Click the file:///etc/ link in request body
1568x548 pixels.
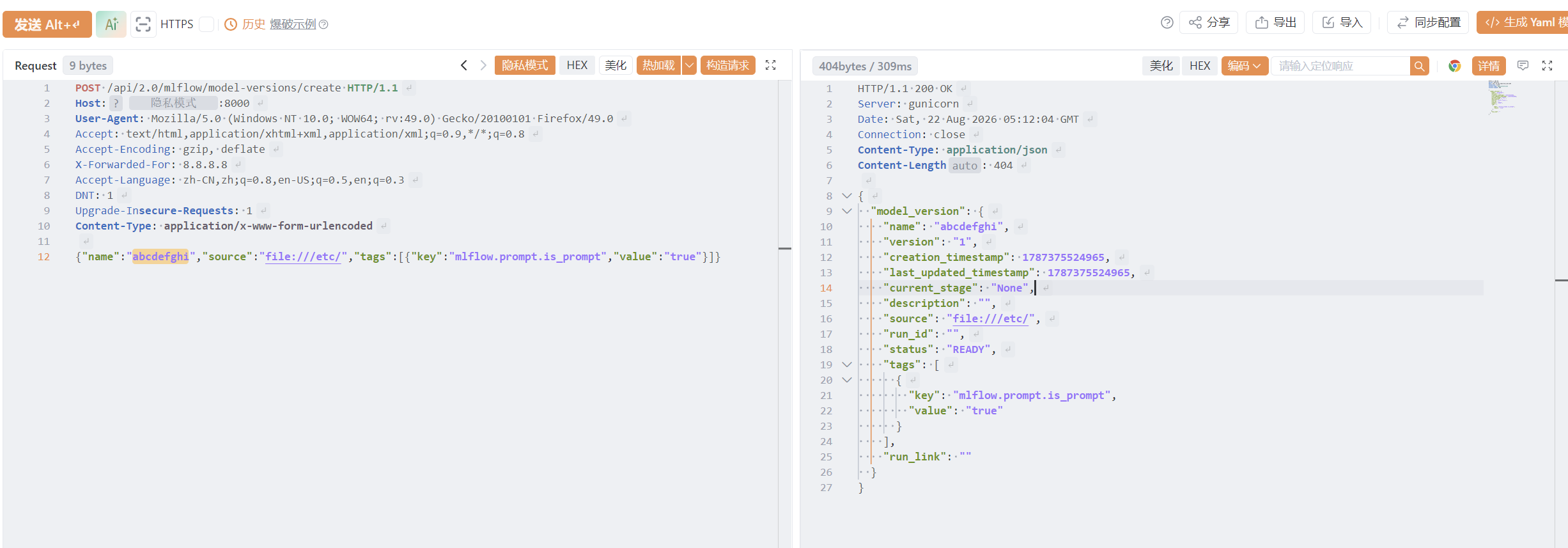click(303, 256)
